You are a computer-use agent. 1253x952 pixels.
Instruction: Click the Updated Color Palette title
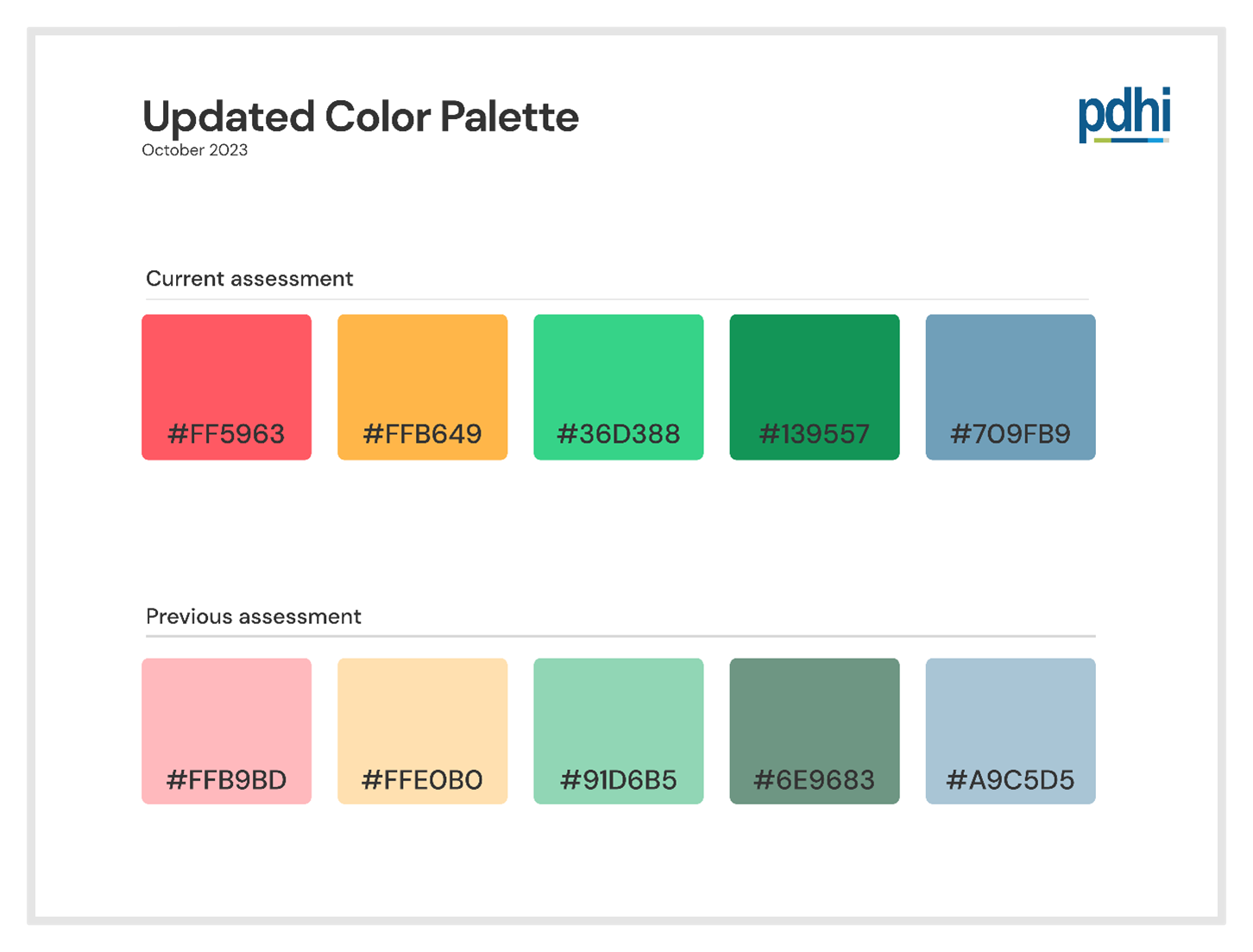click(360, 117)
